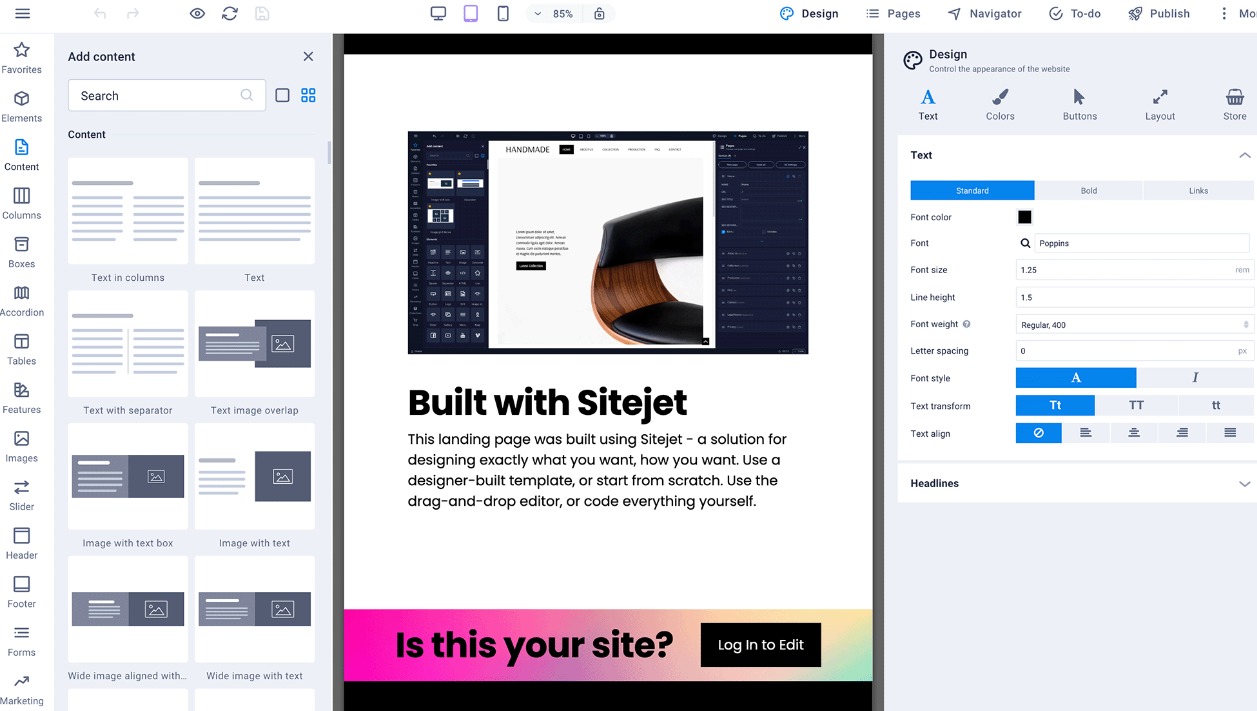The height and width of the screenshot is (711, 1257).
Task: Open Header in the sidebar
Action: tap(22, 543)
